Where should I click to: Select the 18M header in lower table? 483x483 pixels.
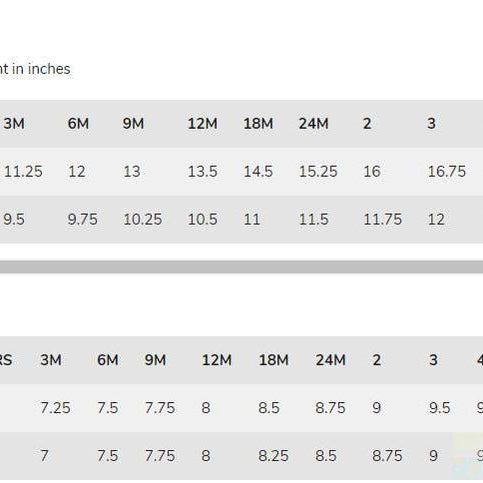(x=274, y=360)
